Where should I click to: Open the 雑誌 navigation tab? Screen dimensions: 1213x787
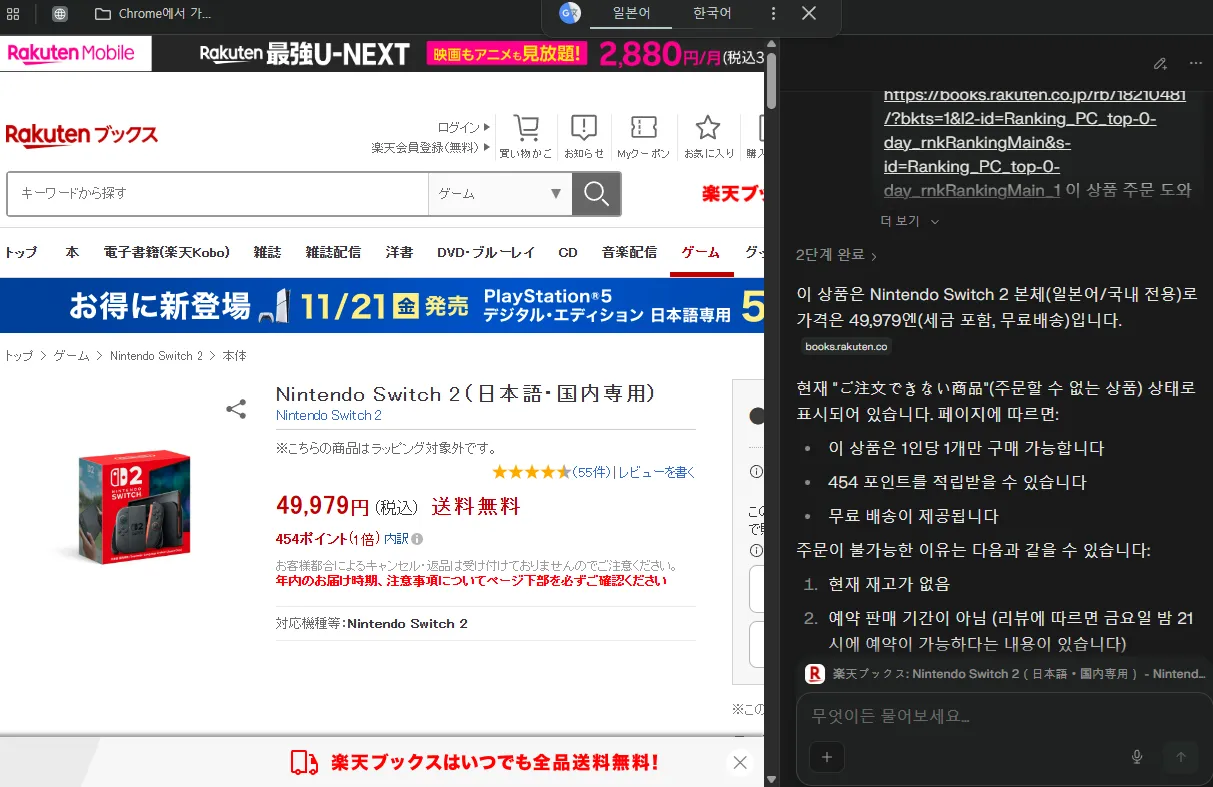[x=267, y=252]
